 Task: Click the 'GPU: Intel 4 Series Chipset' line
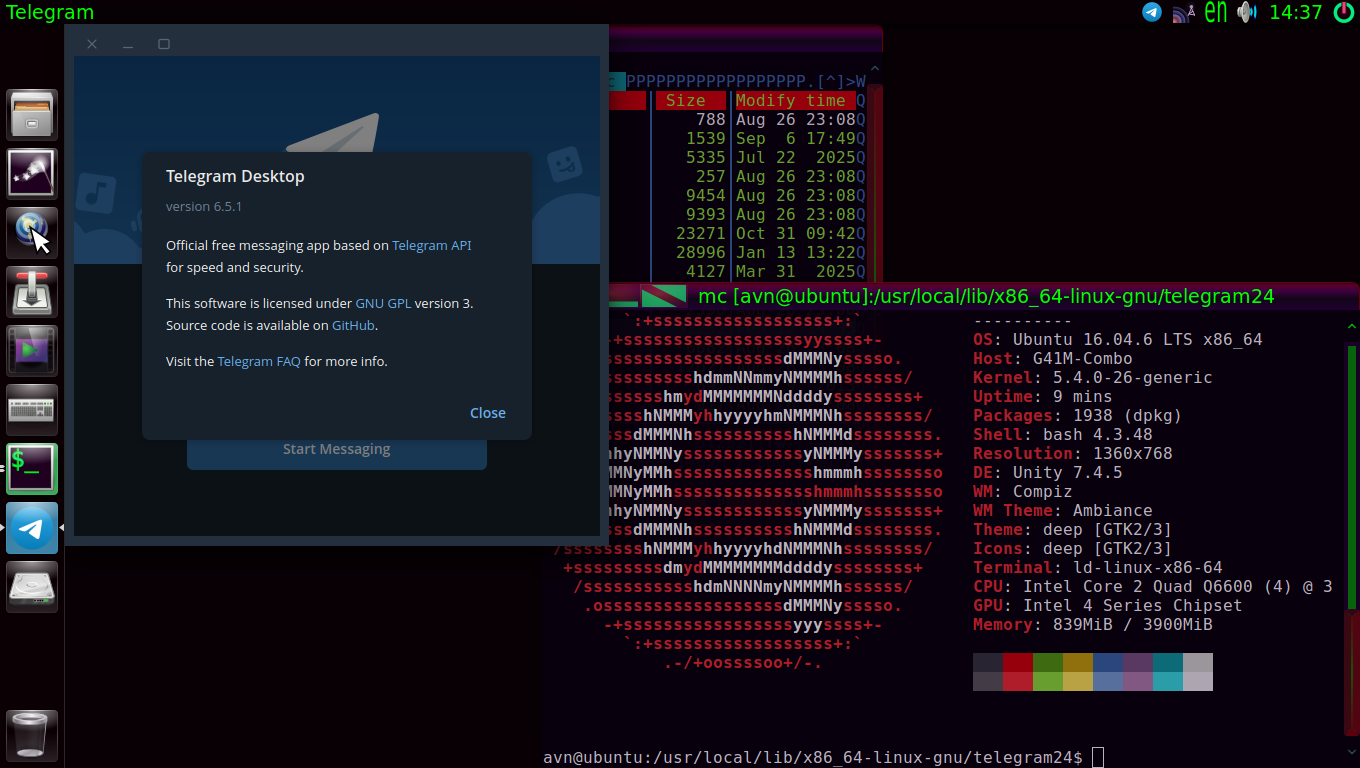[x=1108, y=605]
